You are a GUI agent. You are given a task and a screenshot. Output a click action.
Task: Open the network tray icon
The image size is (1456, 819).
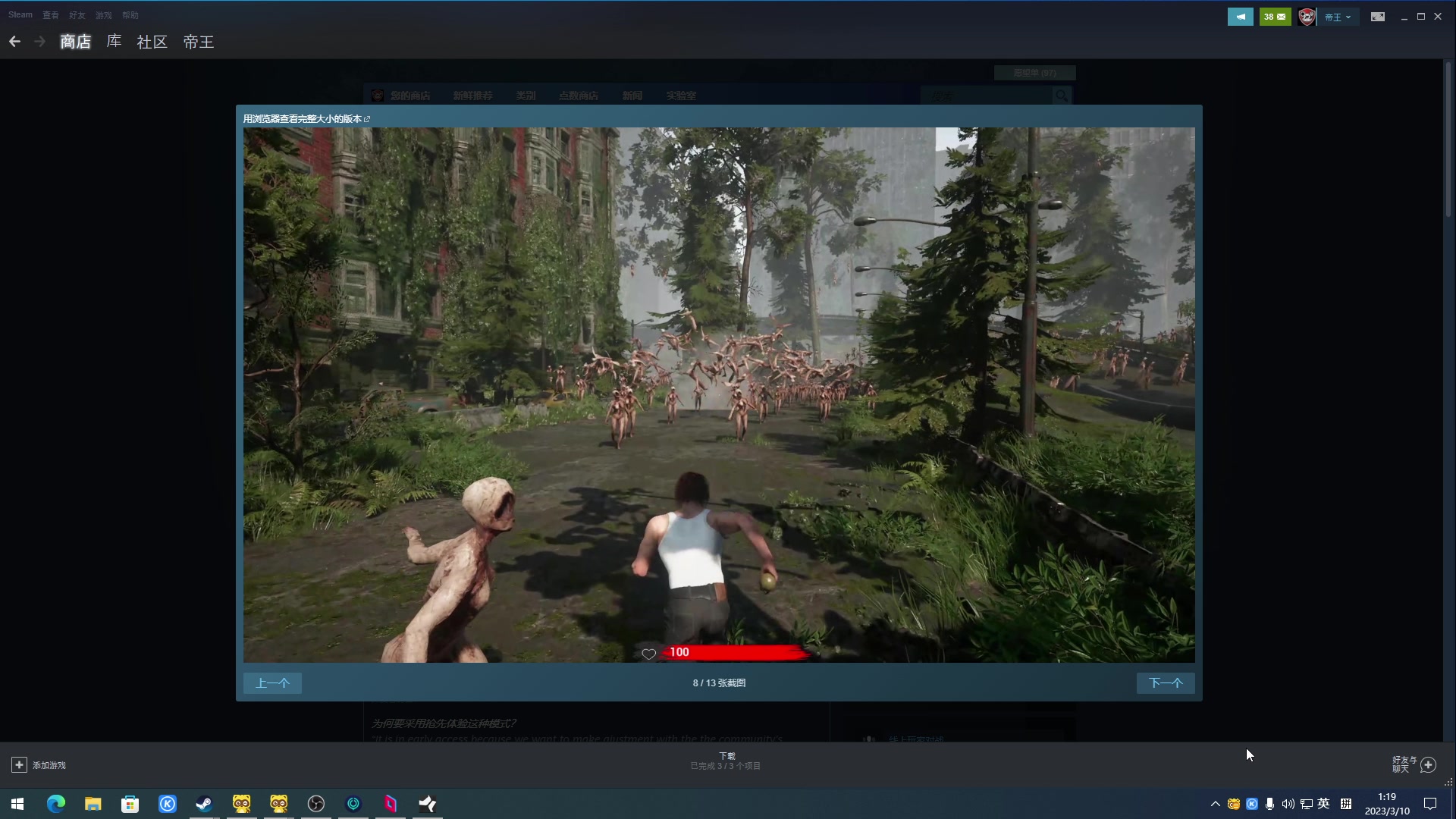pos(1307,804)
